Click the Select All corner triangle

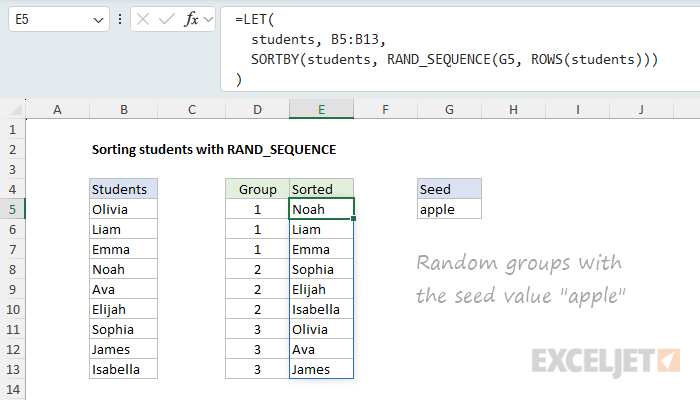click(x=16, y=109)
